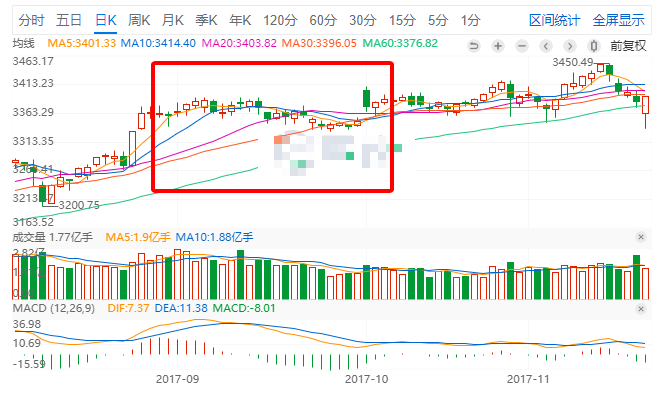
Task: Switch to the 分时 tab
Action: (x=31, y=20)
